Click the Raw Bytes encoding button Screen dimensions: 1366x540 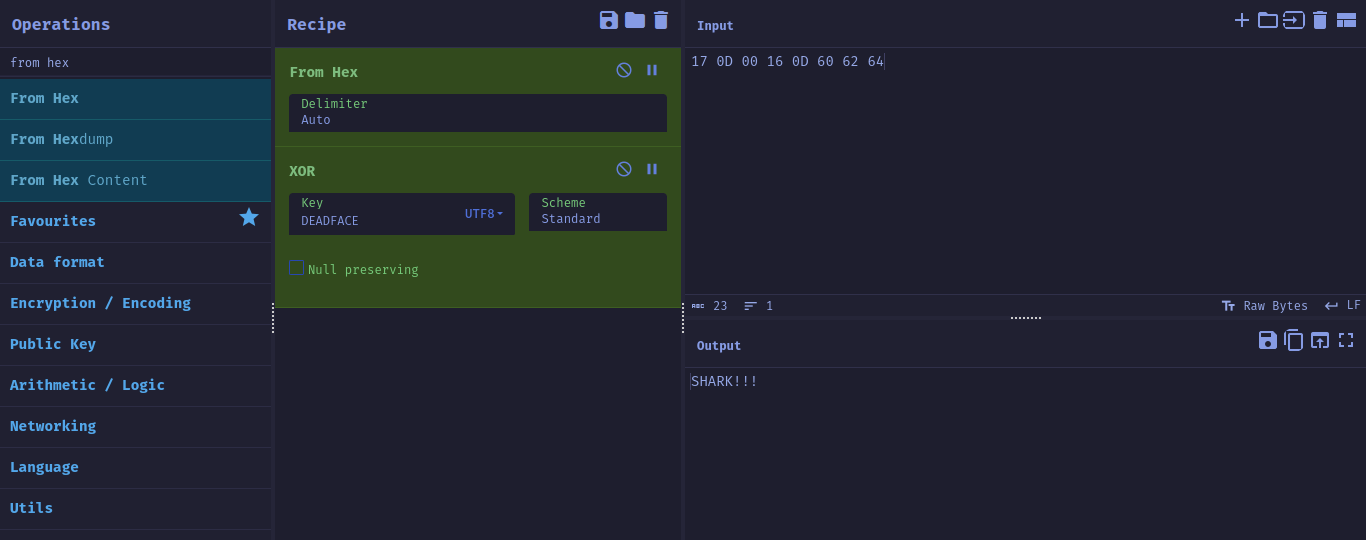click(1265, 306)
